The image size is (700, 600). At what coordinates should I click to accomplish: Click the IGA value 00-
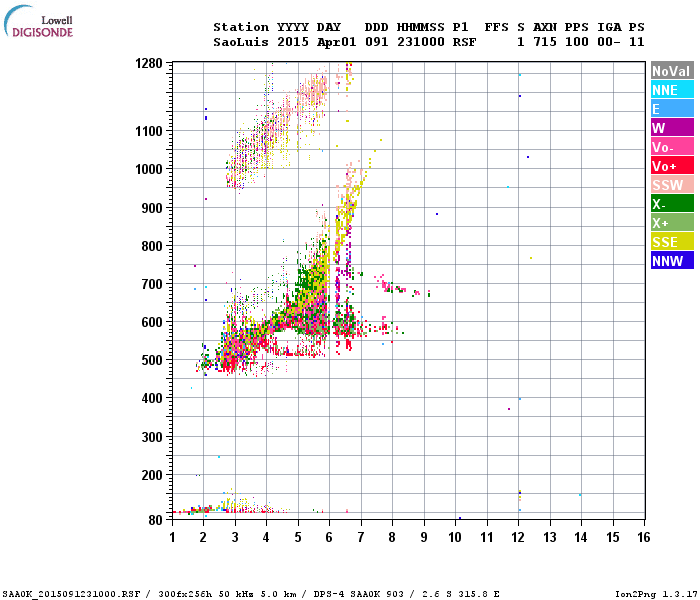[x=608, y=42]
